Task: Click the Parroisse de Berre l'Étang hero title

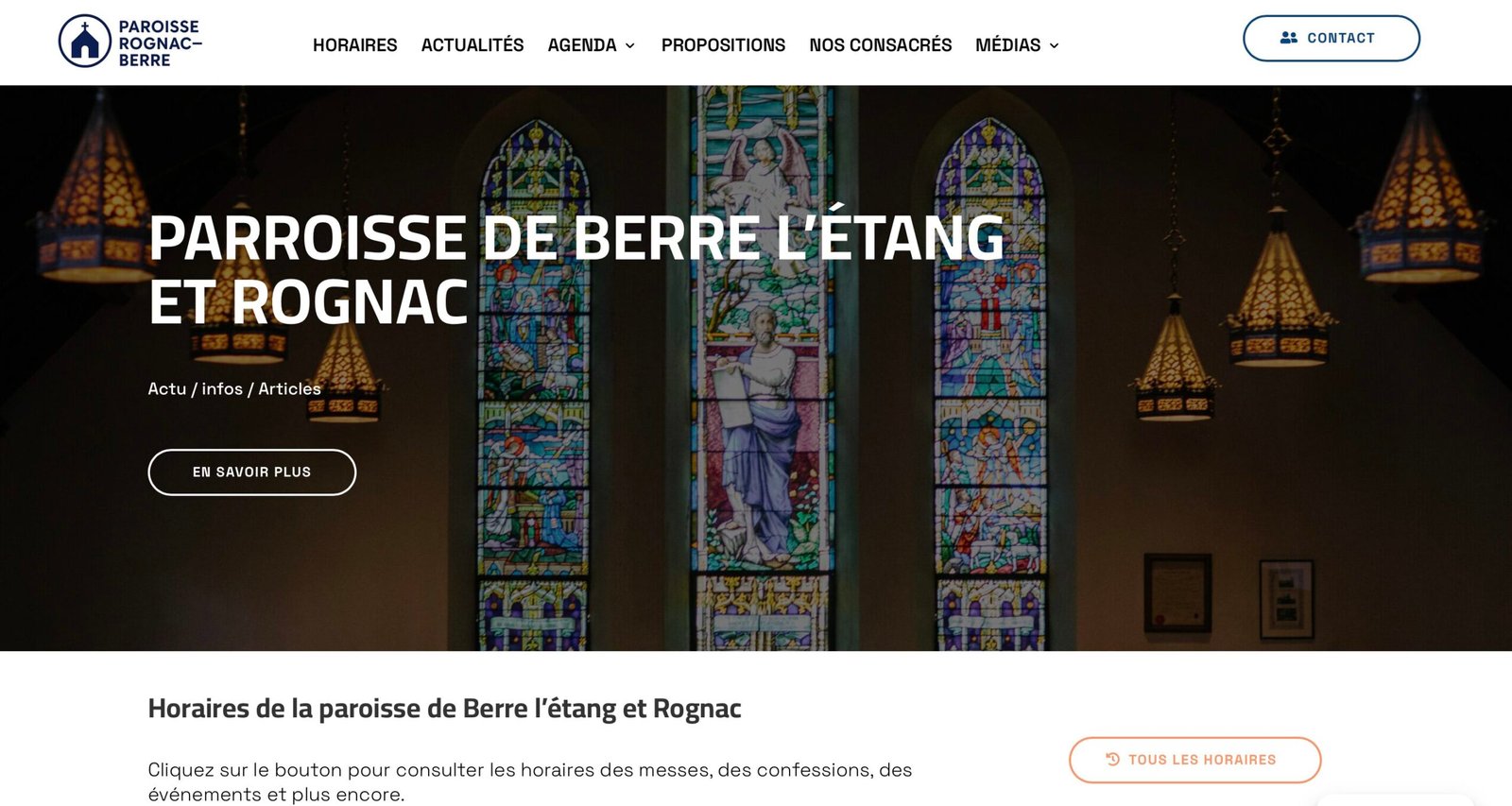Action: pos(576,269)
